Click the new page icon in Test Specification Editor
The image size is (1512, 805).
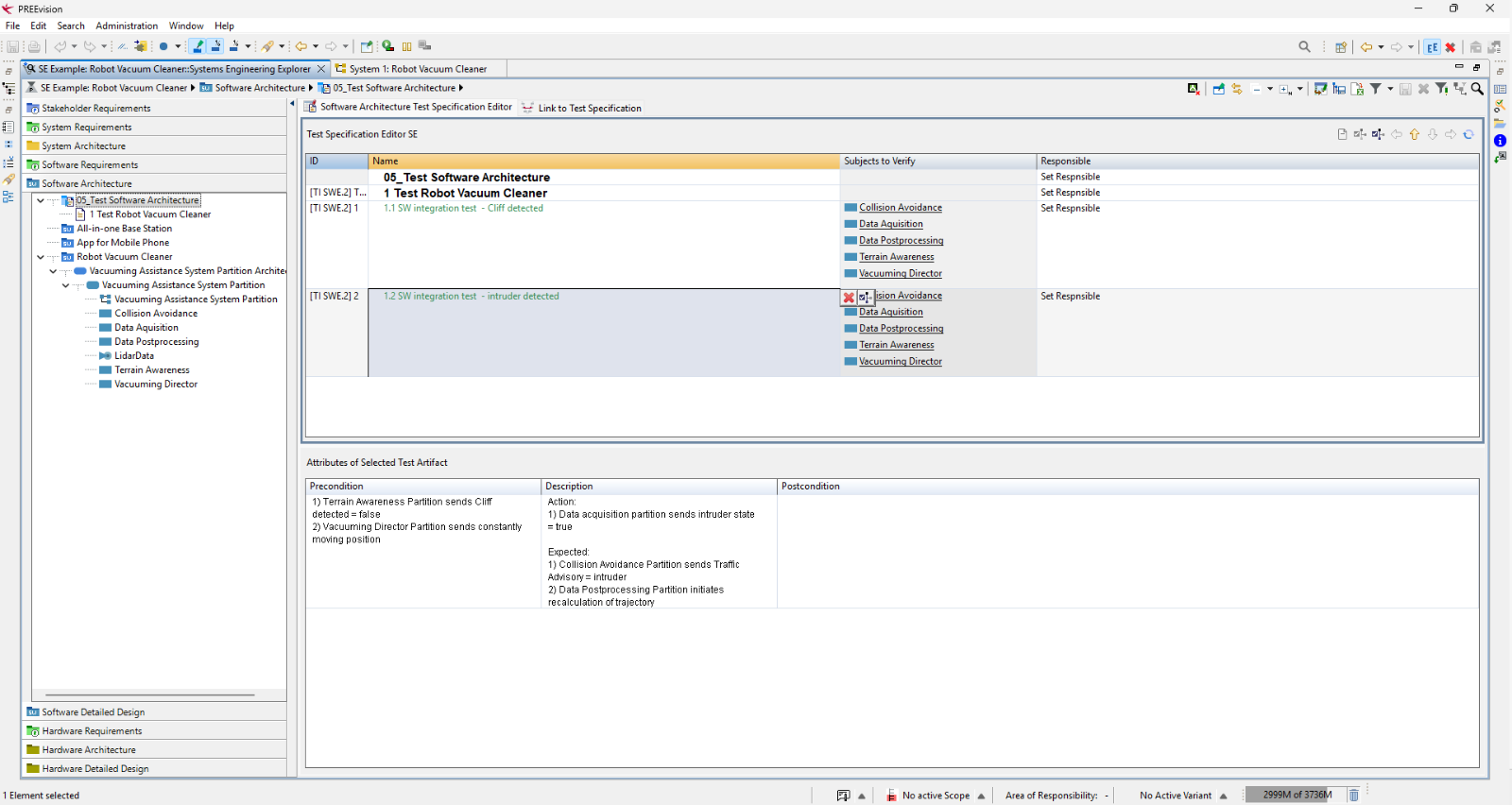point(1342,134)
